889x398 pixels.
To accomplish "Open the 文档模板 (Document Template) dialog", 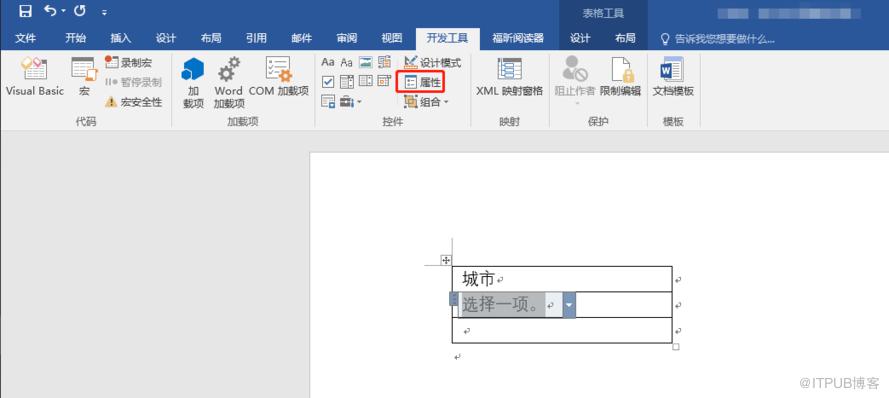I will [672, 77].
